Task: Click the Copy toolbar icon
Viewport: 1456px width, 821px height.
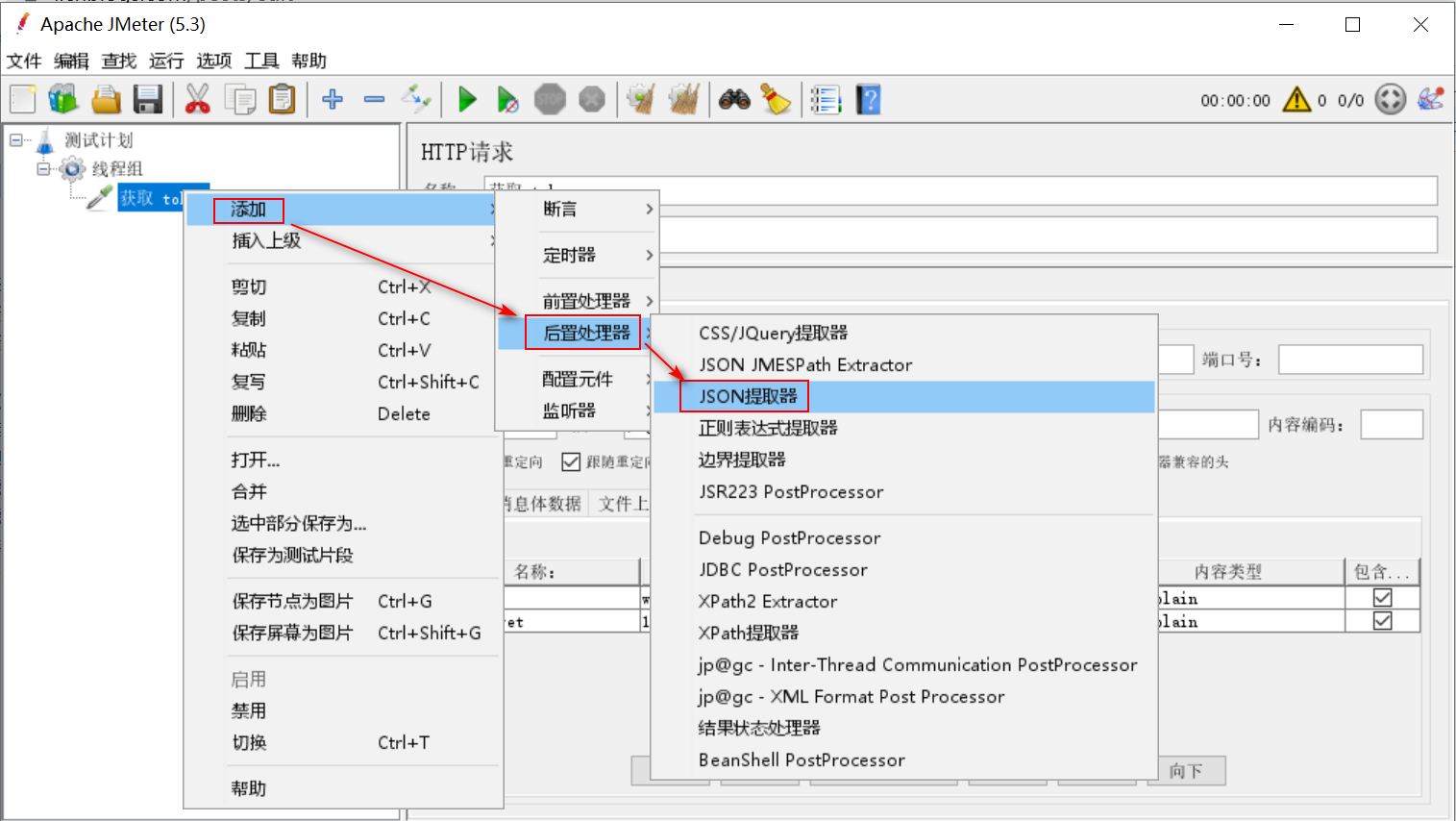Action: tap(239, 99)
